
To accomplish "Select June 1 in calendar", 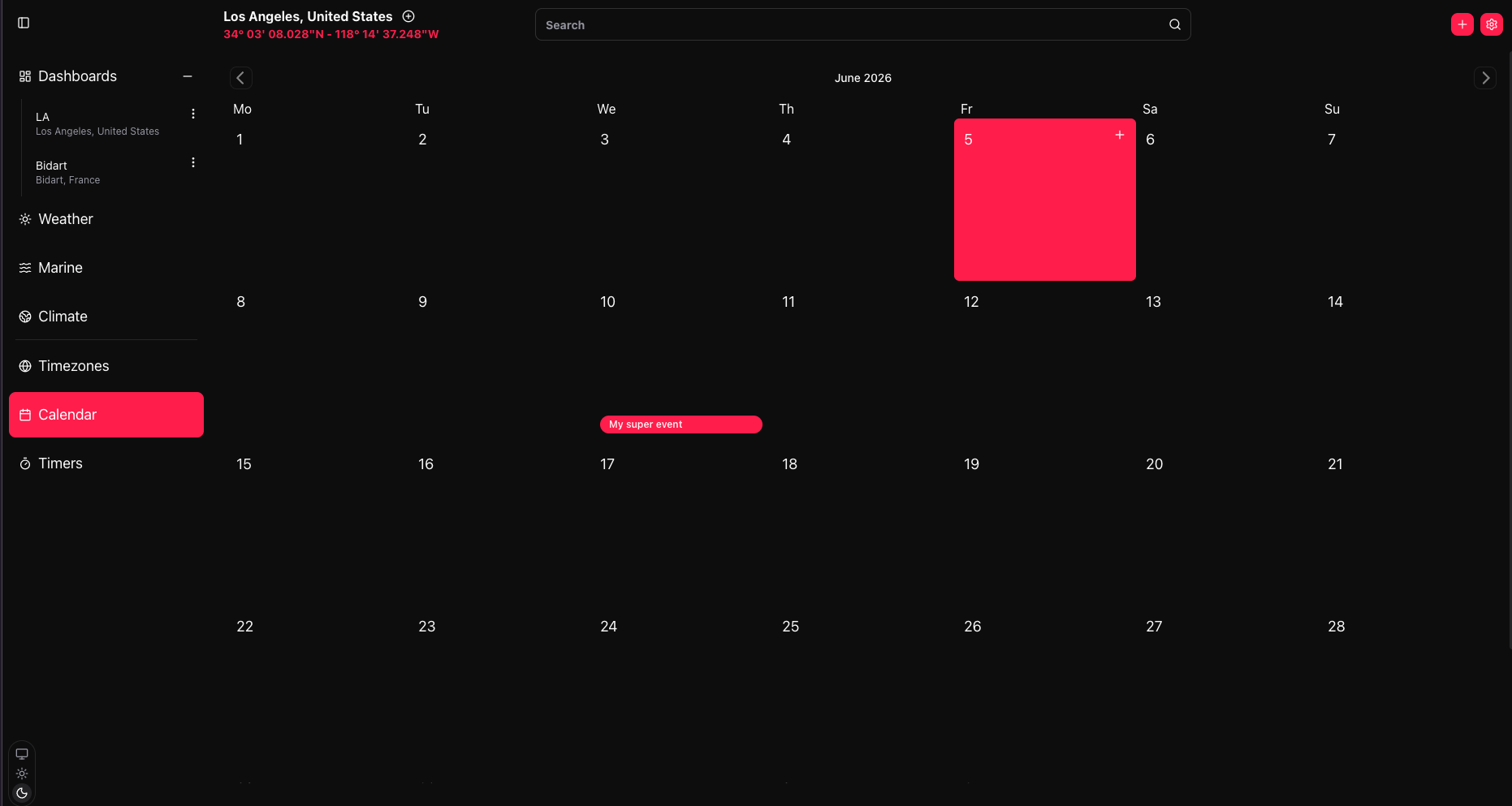I will click(x=318, y=200).
